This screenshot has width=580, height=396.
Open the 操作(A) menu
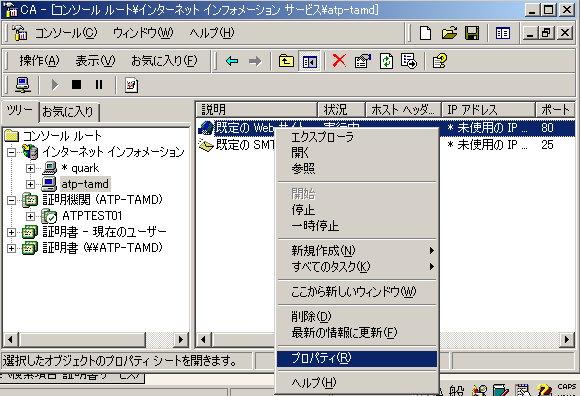(39, 61)
